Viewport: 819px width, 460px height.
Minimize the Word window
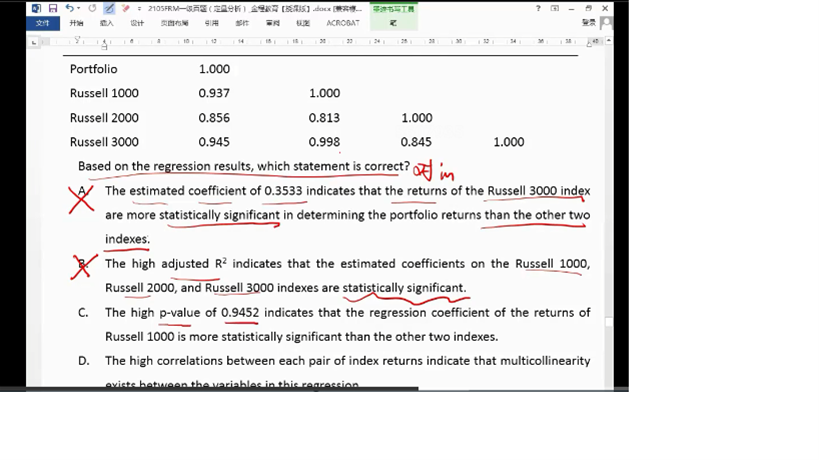click(571, 8)
